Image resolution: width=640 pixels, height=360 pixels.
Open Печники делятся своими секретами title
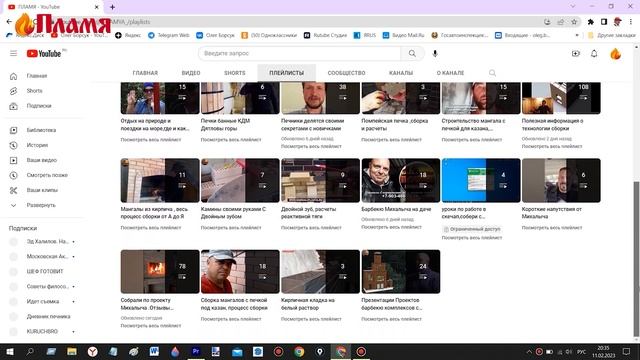pyautogui.click(x=312, y=124)
